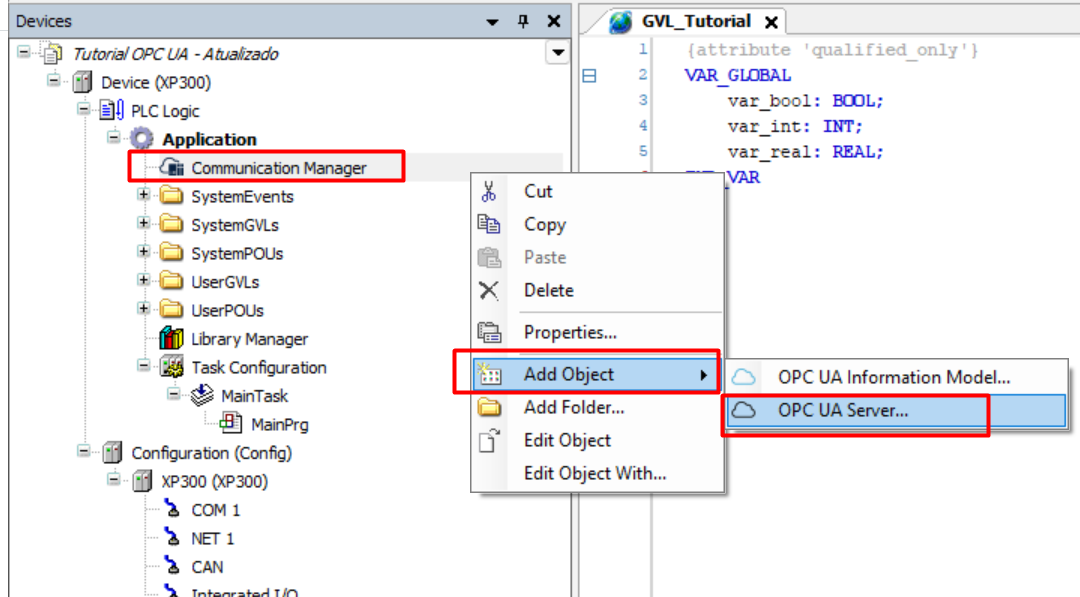
Task: Click the Library Manager books icon
Action: 172,339
